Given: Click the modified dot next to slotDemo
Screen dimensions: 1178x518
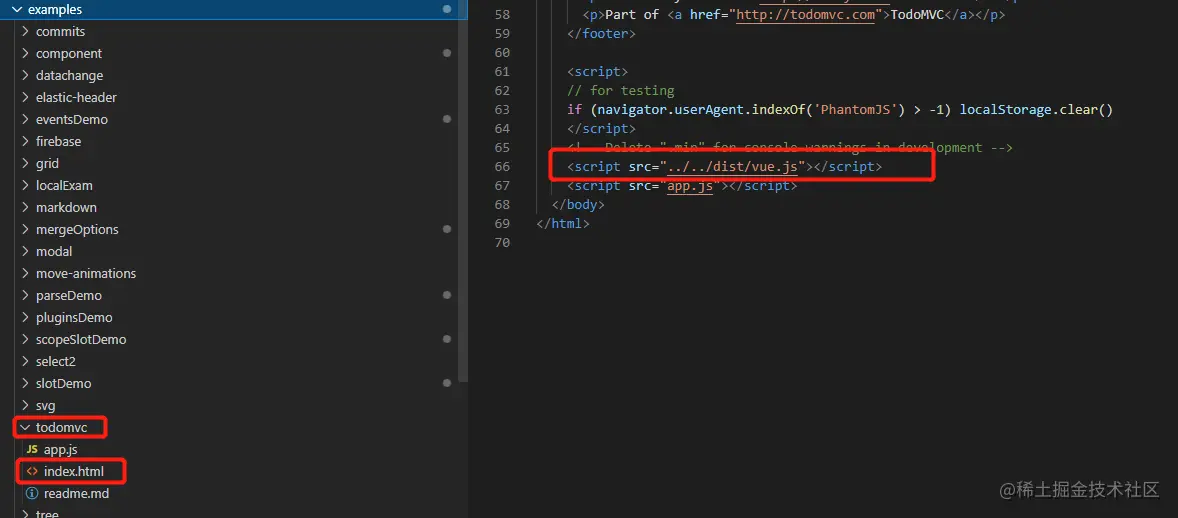Looking at the screenshot, I should click(x=447, y=383).
